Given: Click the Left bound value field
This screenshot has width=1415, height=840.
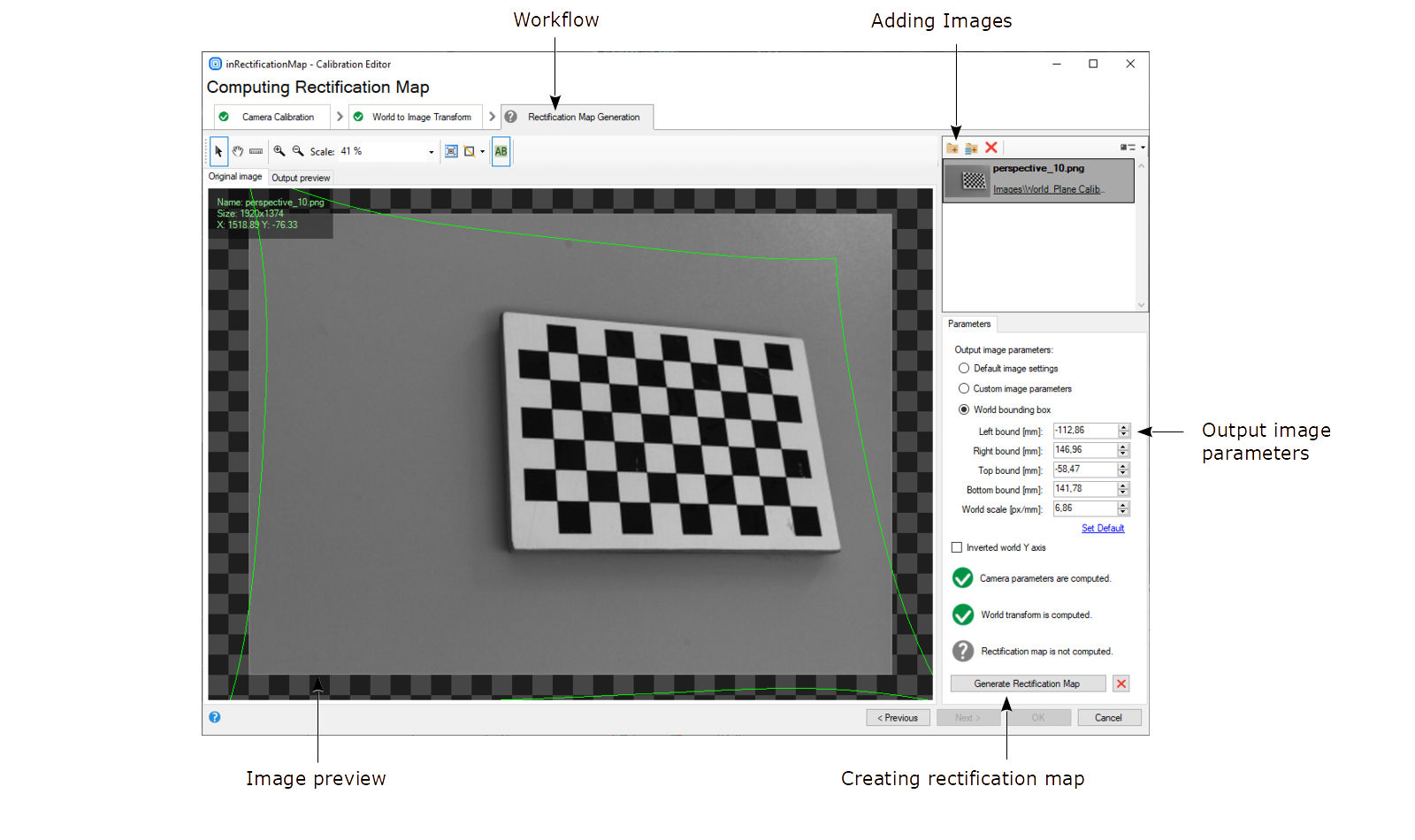Looking at the screenshot, I should (1085, 431).
